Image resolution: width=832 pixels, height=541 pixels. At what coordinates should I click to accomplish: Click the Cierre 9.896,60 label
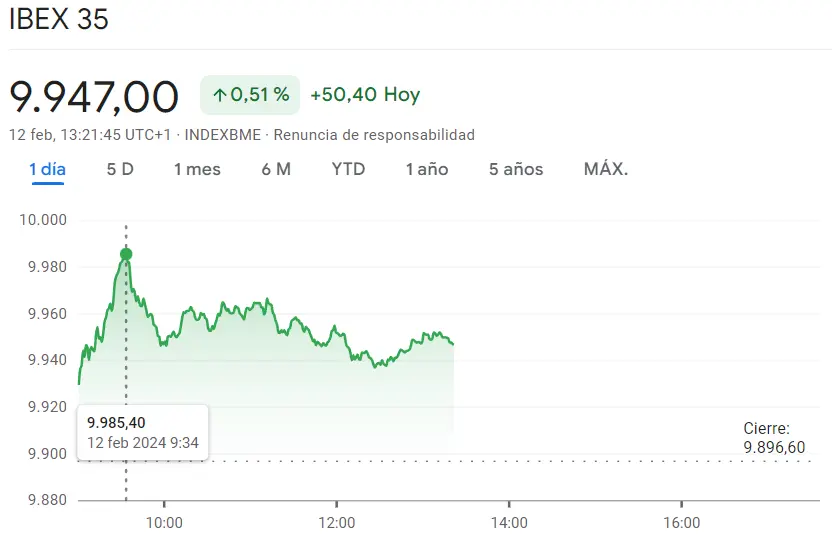click(x=773, y=438)
